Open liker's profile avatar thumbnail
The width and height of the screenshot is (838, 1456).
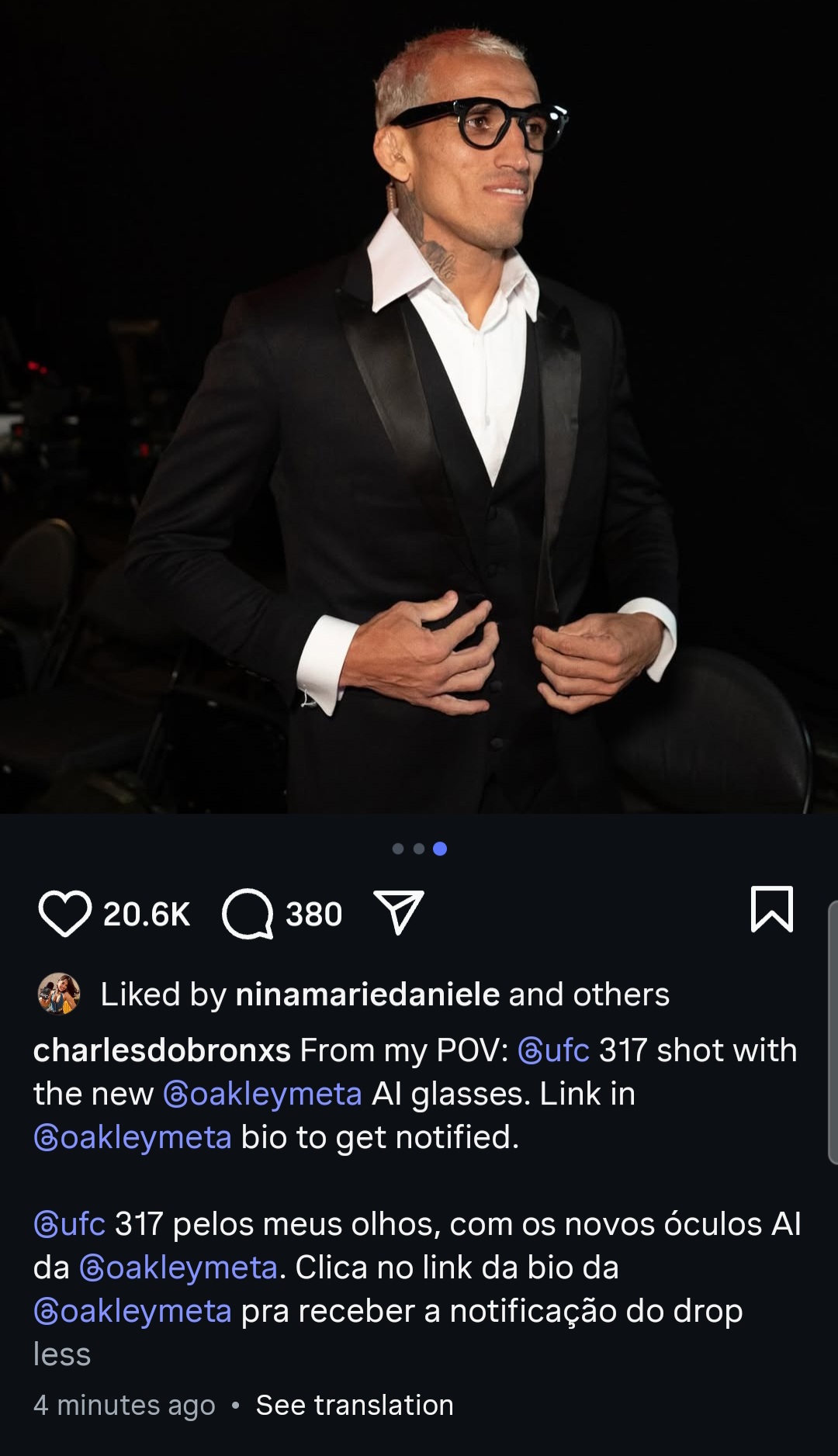pyautogui.click(x=59, y=994)
